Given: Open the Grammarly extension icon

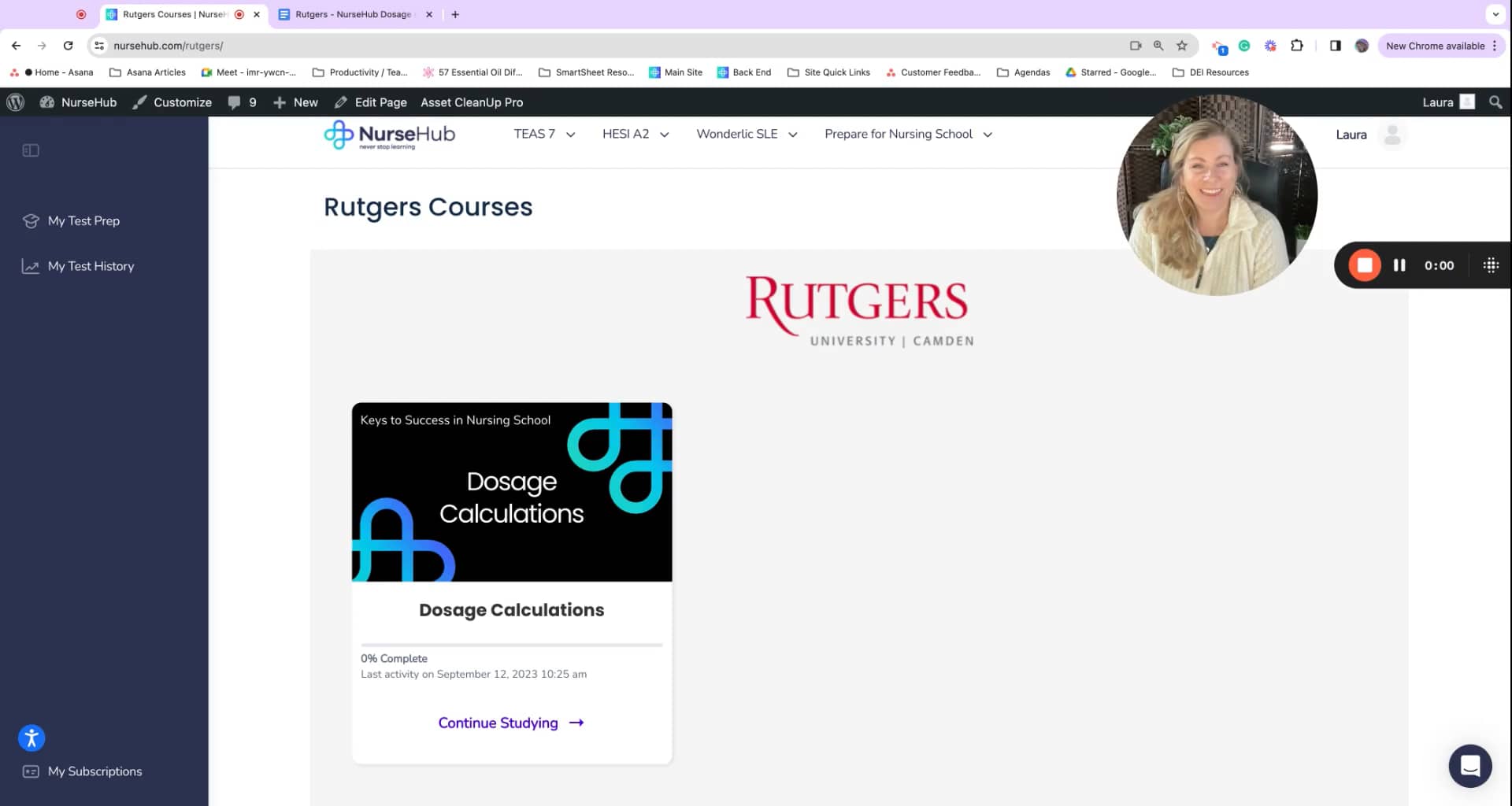Looking at the screenshot, I should 1244,46.
